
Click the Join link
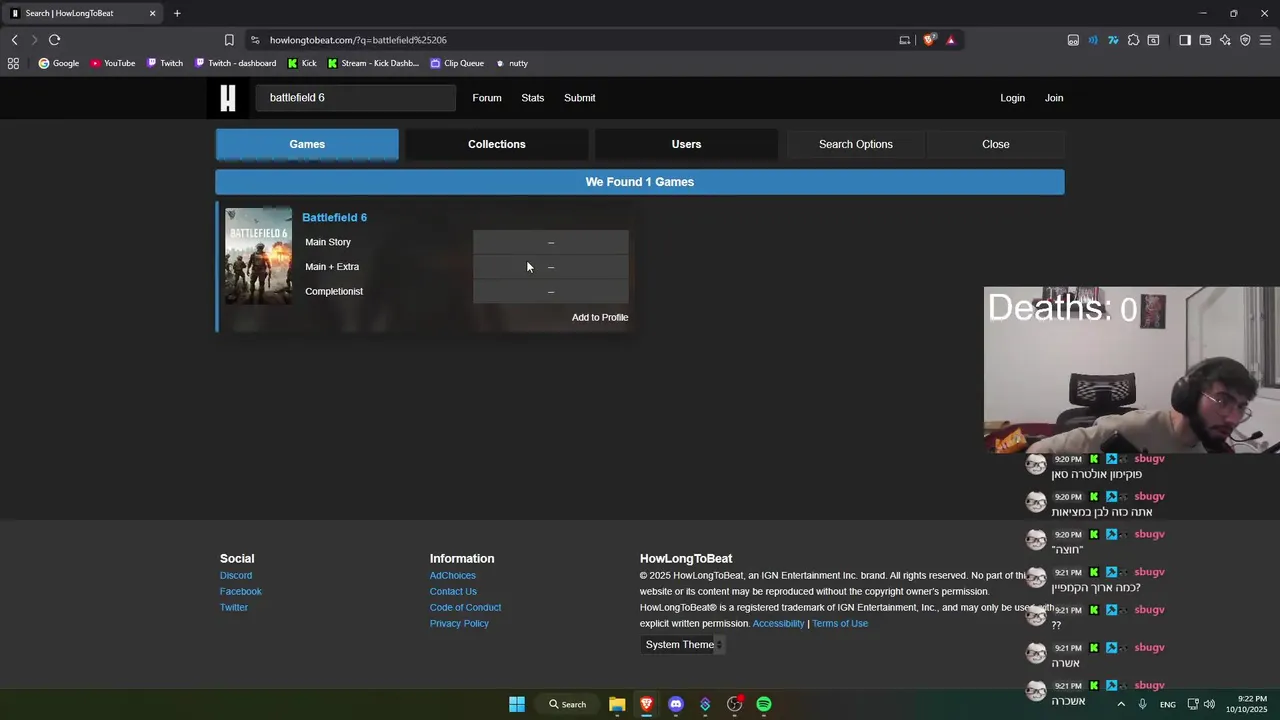(1054, 98)
